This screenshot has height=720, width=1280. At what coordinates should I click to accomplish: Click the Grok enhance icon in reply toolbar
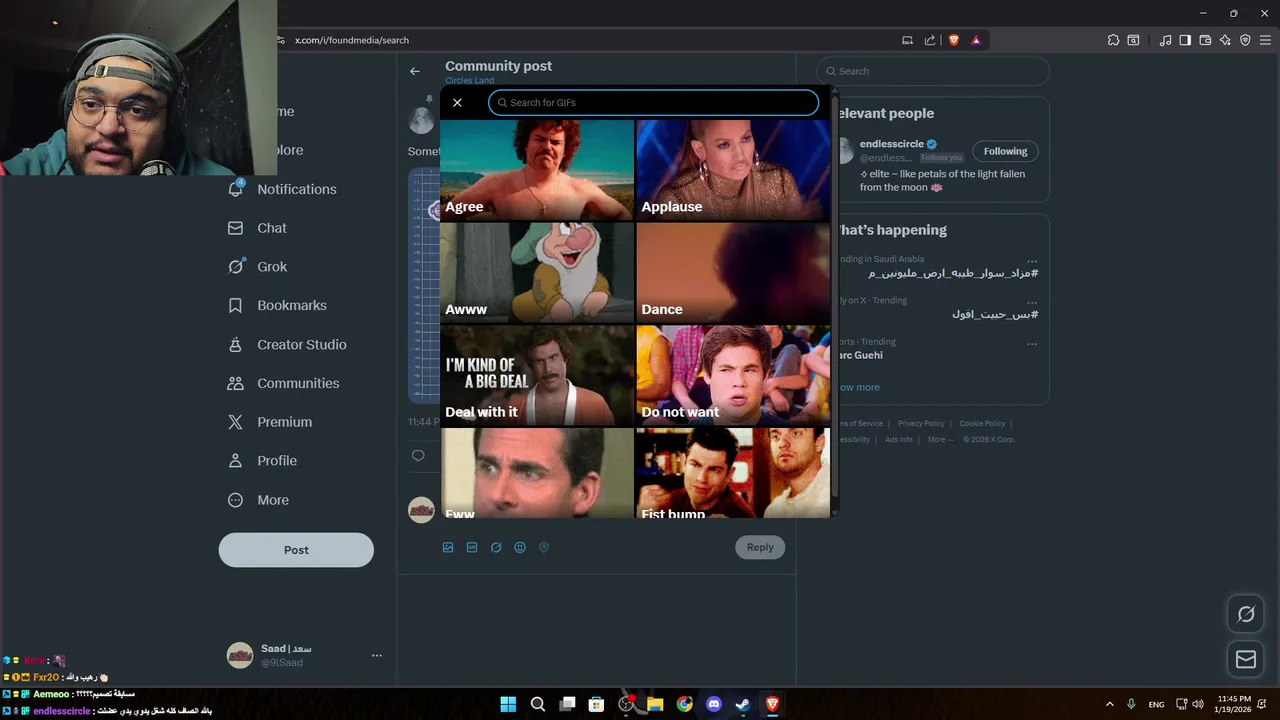(x=496, y=547)
